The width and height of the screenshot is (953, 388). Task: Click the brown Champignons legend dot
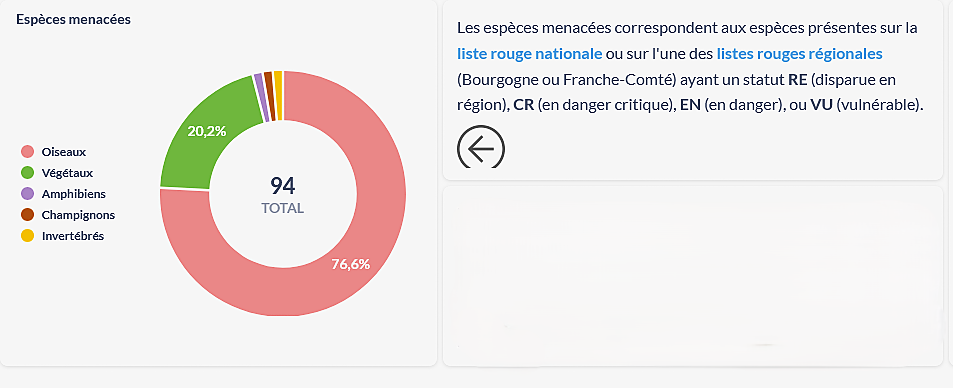coord(27,215)
